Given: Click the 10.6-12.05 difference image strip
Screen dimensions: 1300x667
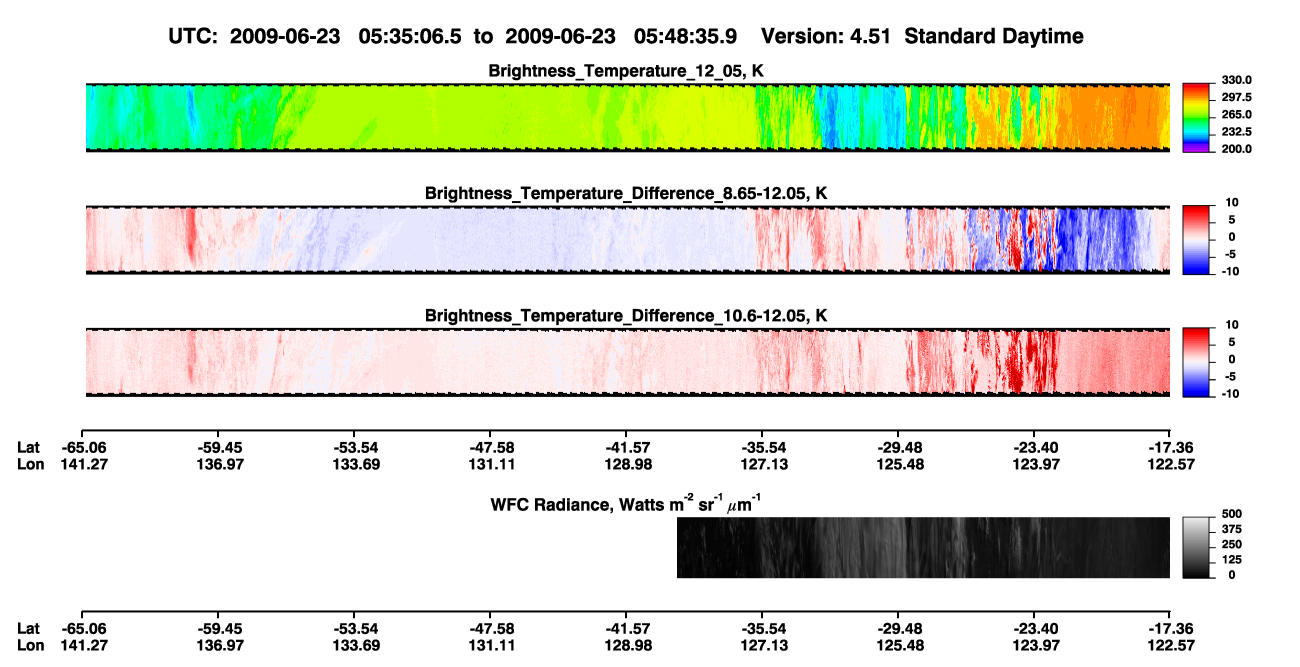Looking at the screenshot, I should 628,362.
